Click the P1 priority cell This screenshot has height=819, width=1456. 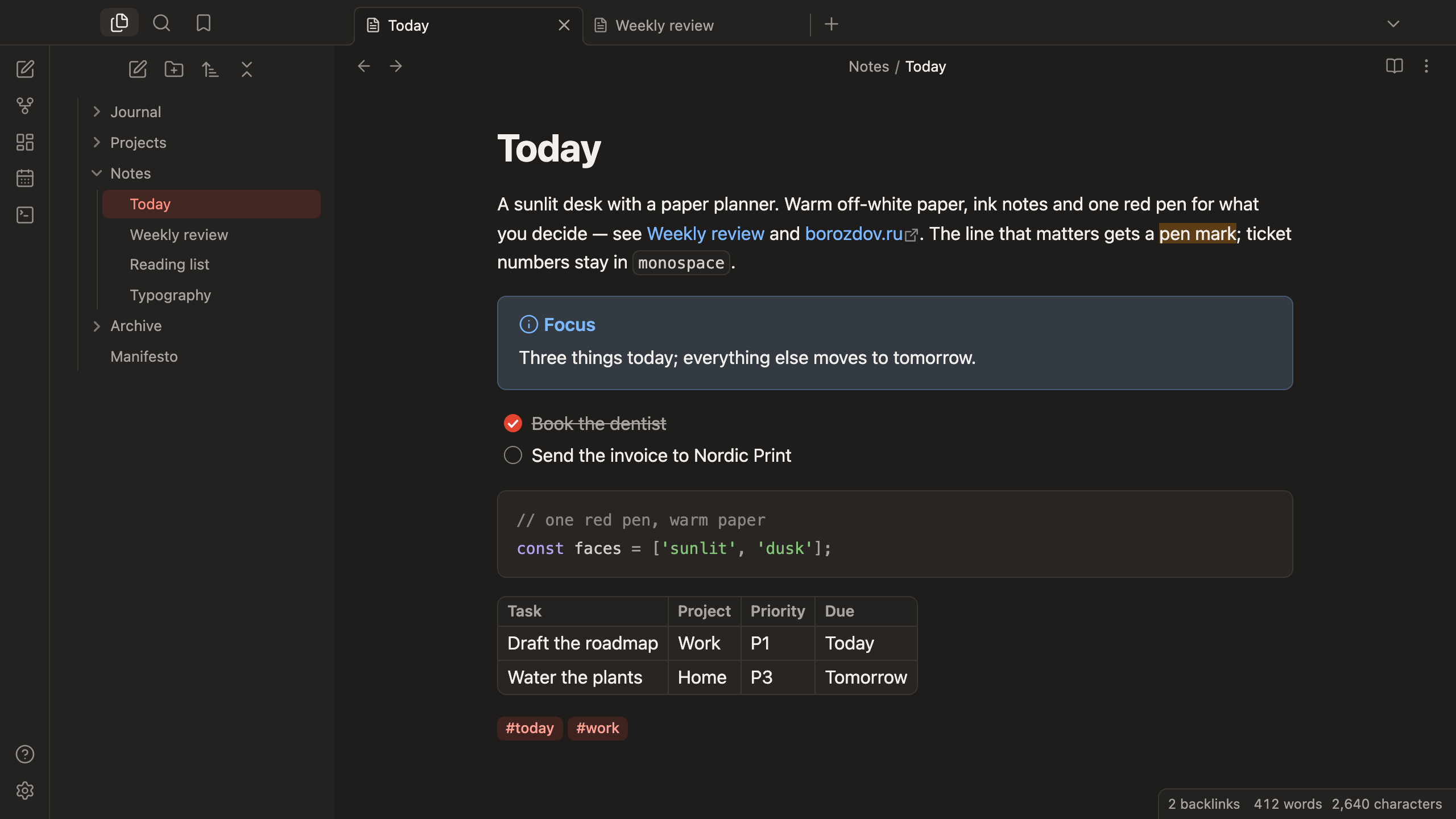[x=777, y=643]
